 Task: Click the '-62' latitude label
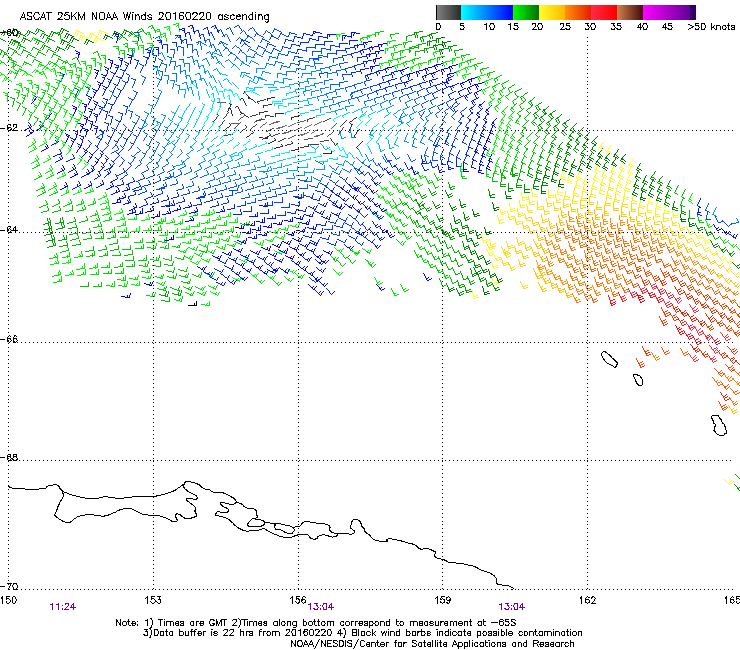tap(9, 128)
